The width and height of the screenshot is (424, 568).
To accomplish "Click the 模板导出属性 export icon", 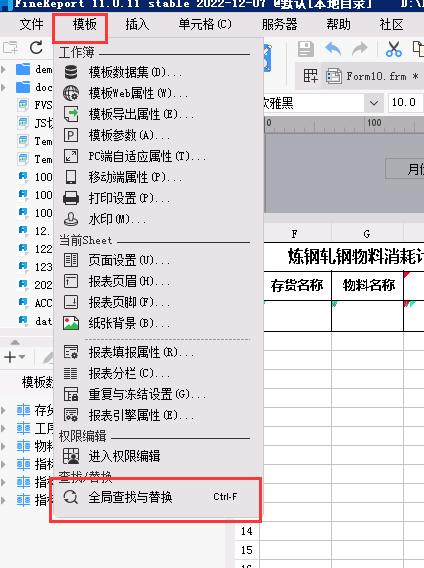I will pyautogui.click(x=71, y=114).
